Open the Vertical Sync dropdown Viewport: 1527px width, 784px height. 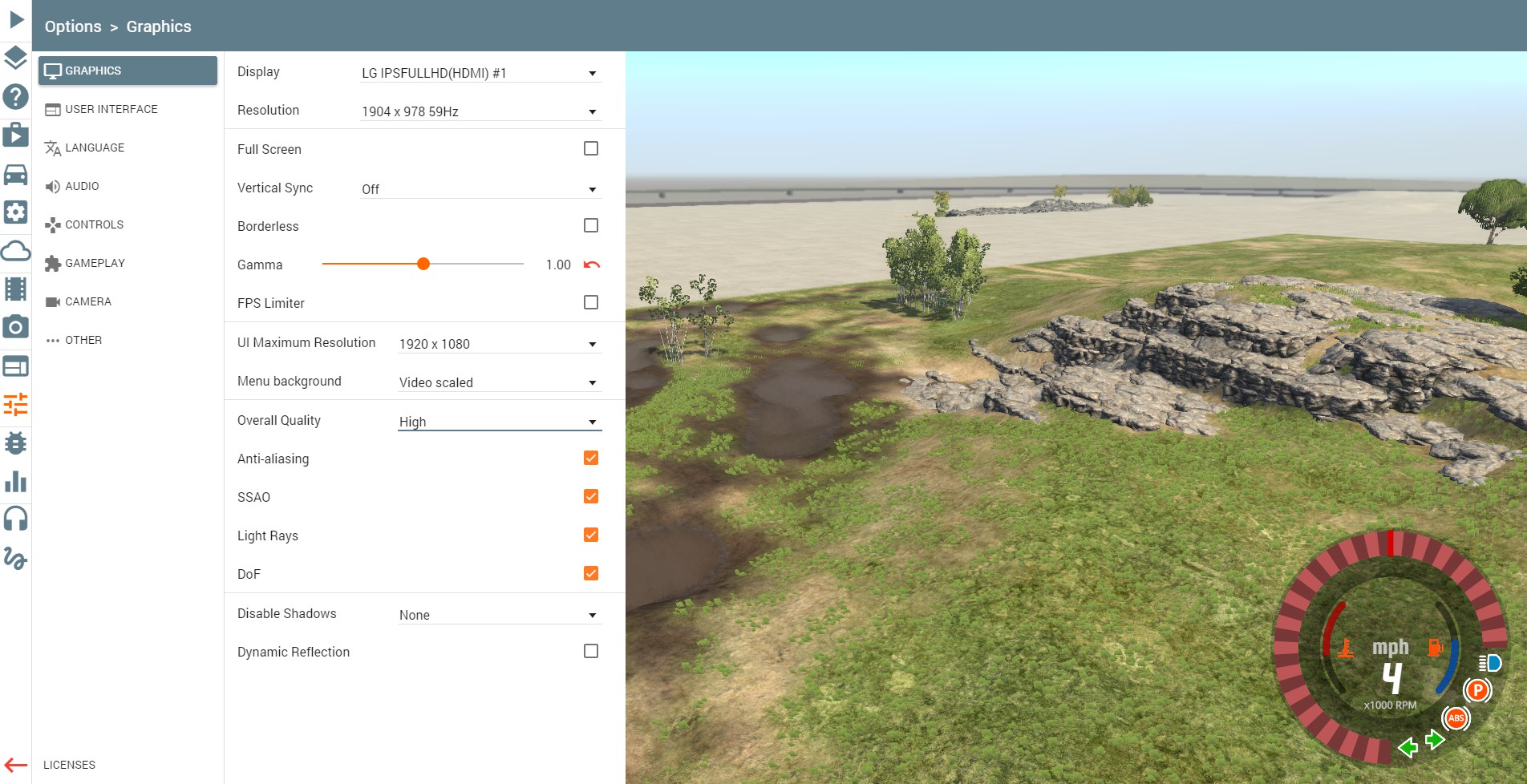point(480,189)
